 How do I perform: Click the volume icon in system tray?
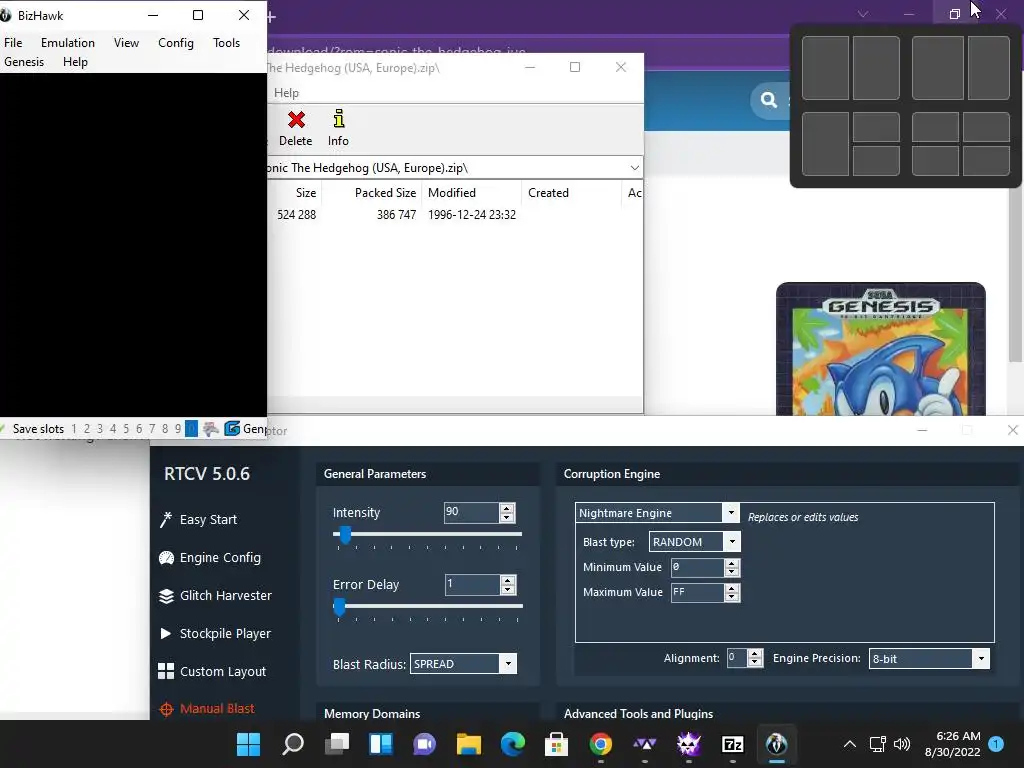902,744
